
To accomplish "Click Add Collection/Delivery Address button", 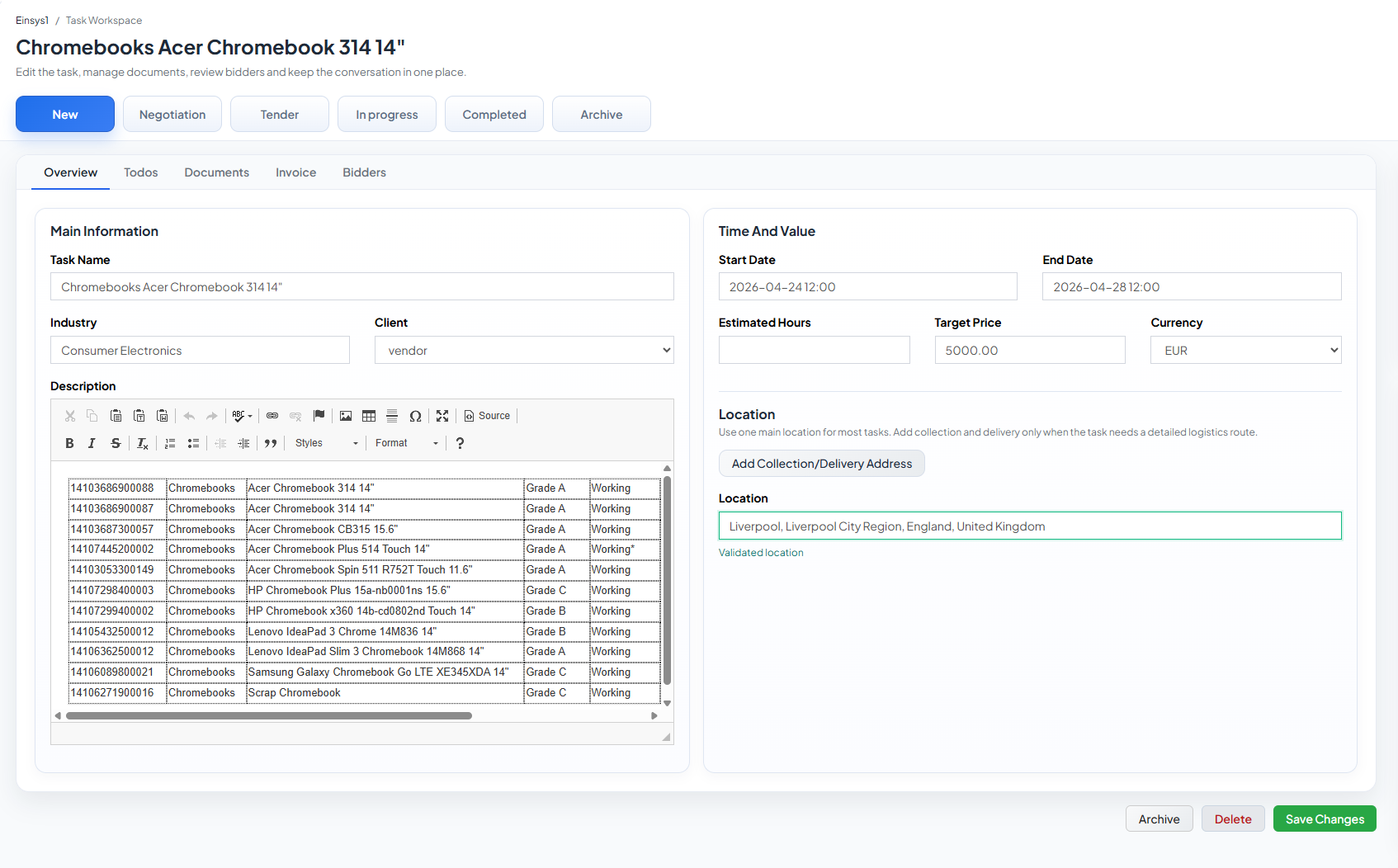I will pyautogui.click(x=822, y=464).
